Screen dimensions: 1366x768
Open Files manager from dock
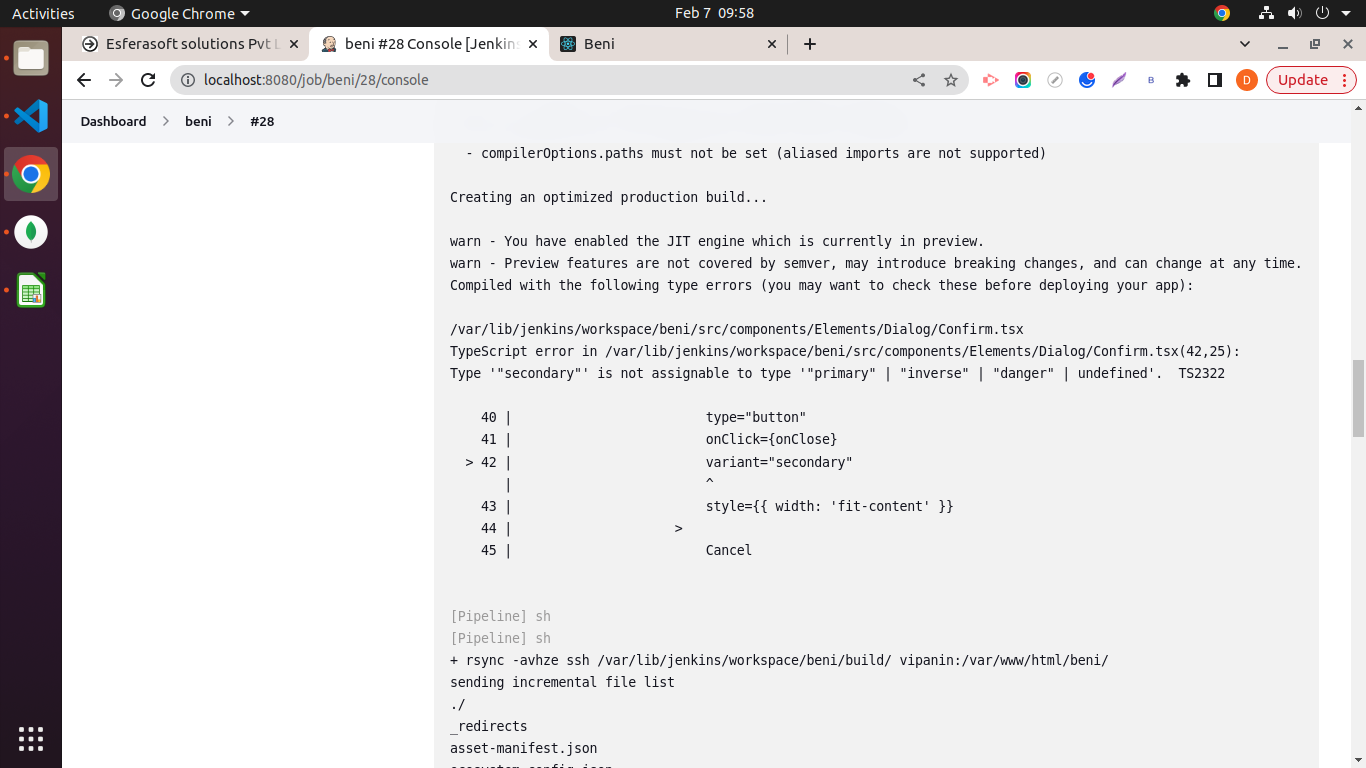coord(31,58)
